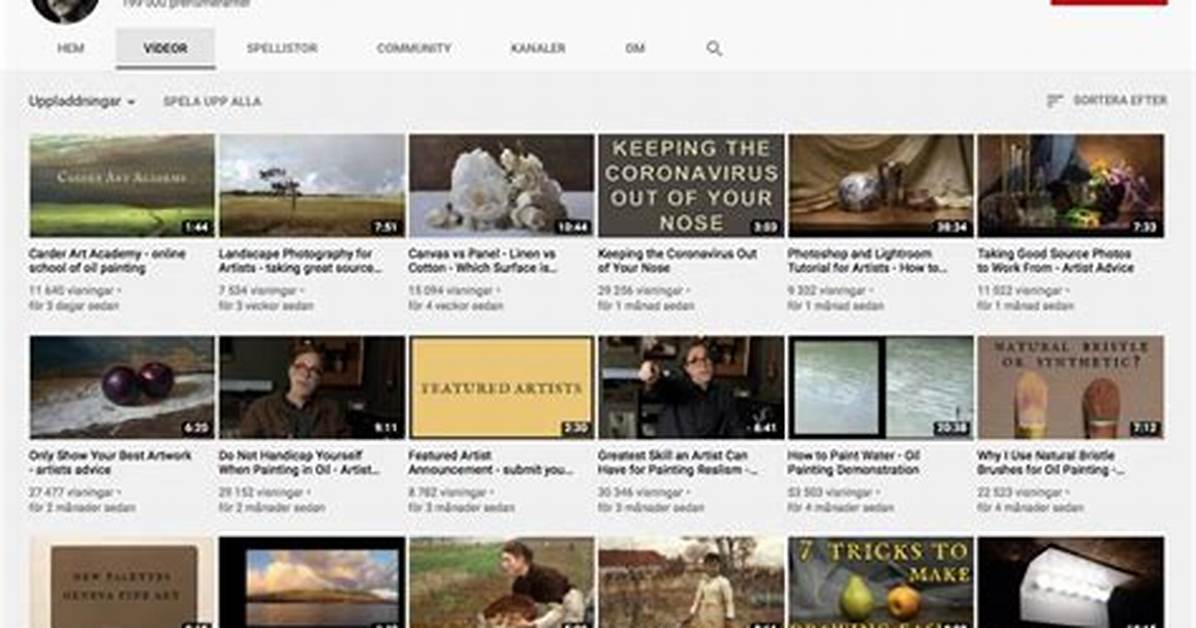The image size is (1196, 628).
Task: Click title 'Landscape Photography for Artists'
Action: pyautogui.click(x=301, y=261)
